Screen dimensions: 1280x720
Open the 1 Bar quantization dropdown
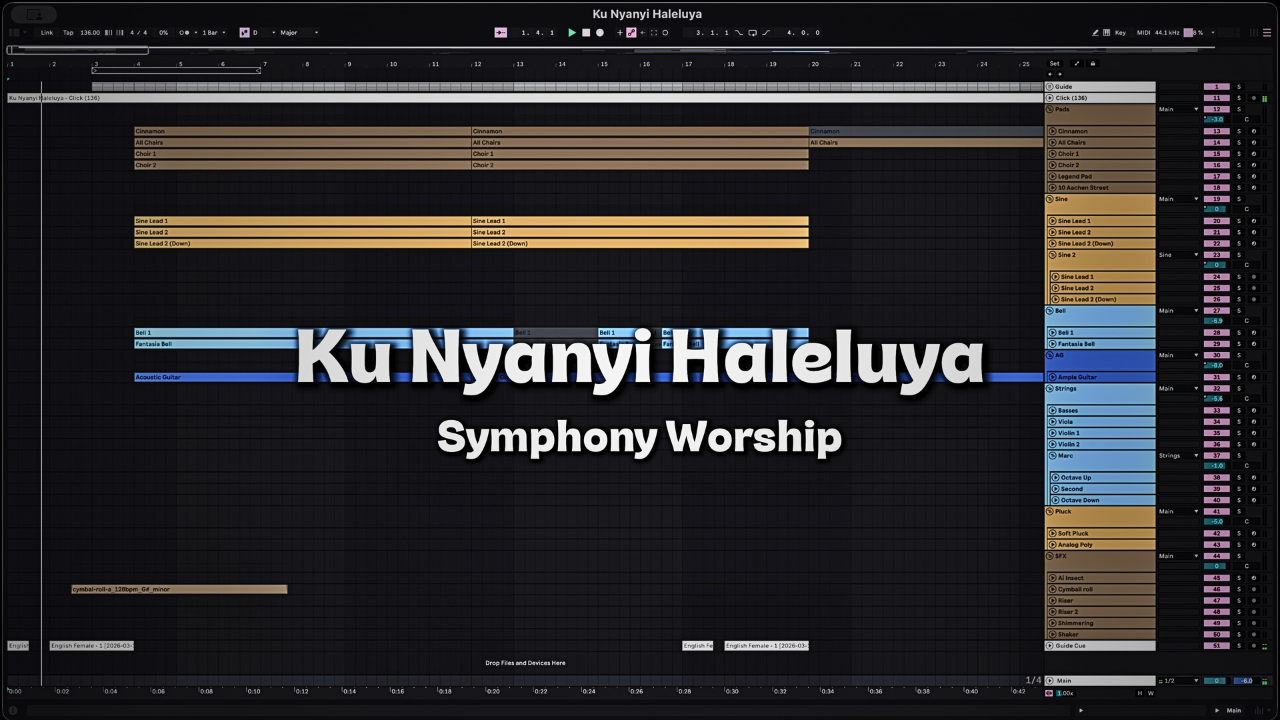tap(212, 33)
